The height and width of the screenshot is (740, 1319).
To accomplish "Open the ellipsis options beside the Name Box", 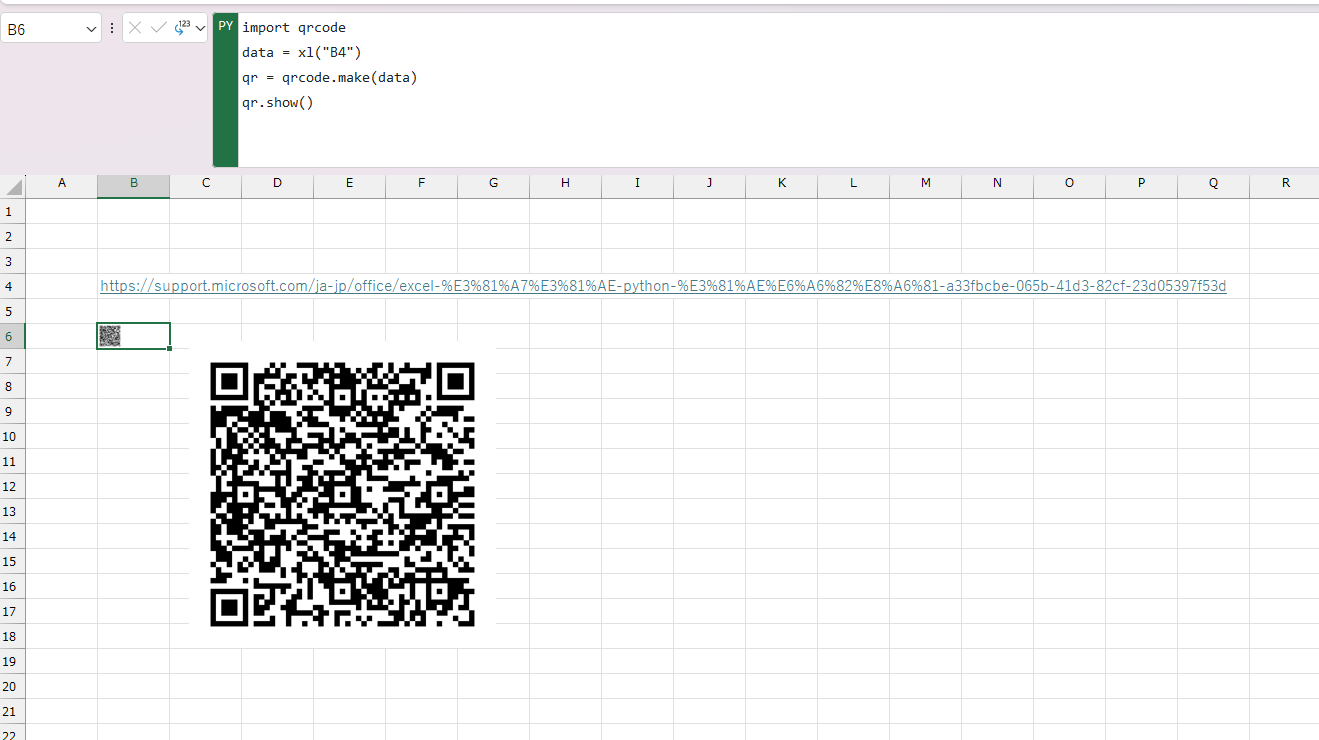I will tap(111, 28).
